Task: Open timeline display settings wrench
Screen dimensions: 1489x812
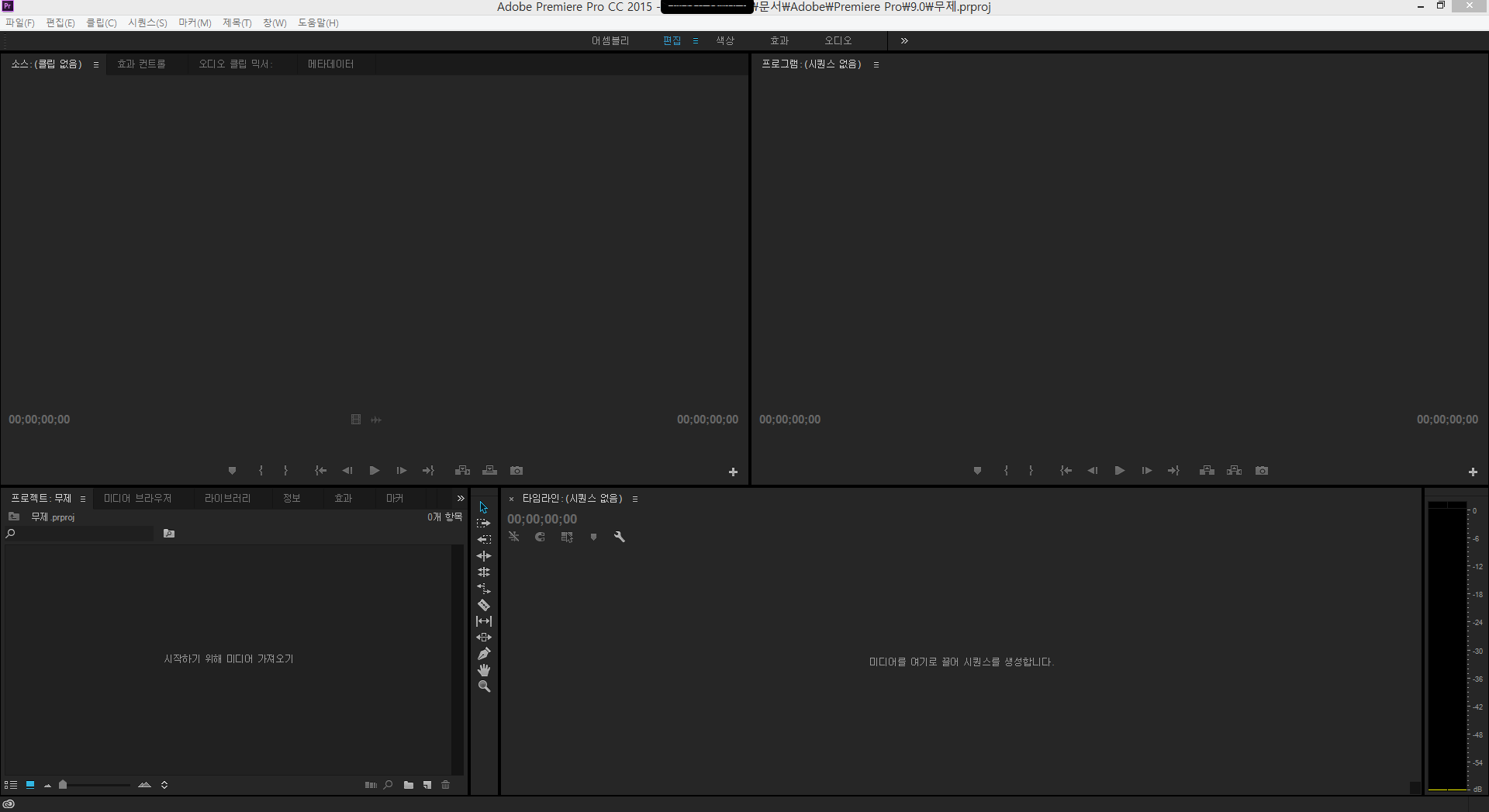Action: coord(619,537)
